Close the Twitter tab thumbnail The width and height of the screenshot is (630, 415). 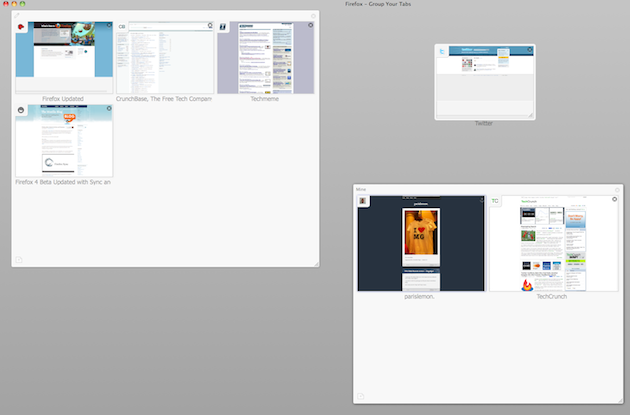point(529,49)
